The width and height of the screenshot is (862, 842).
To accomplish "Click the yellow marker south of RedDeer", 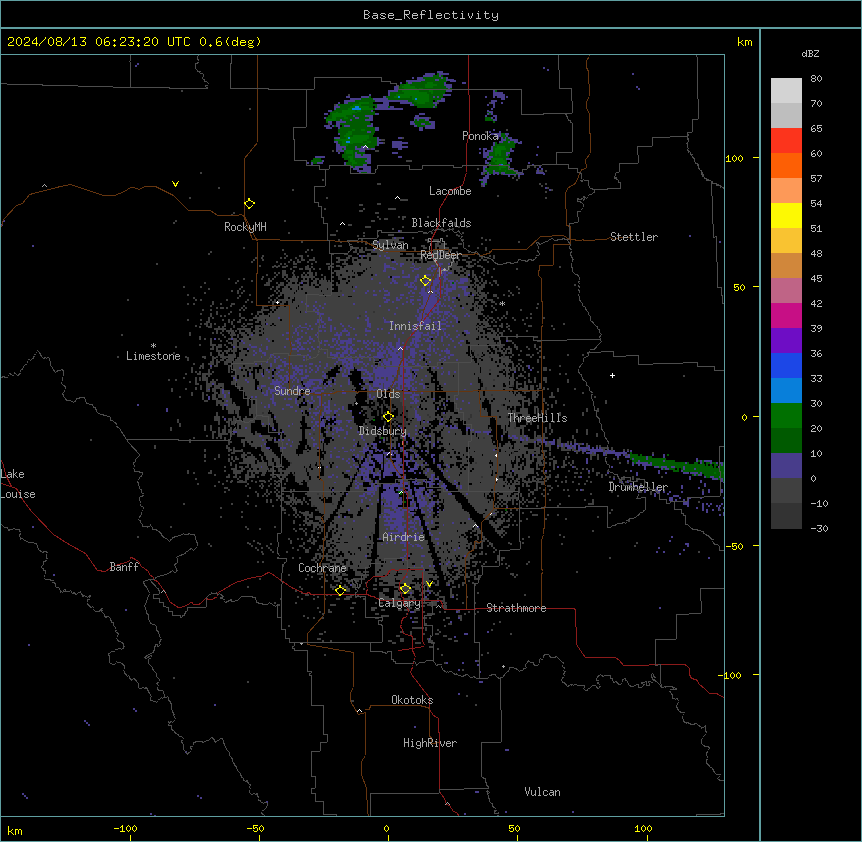I will (426, 280).
